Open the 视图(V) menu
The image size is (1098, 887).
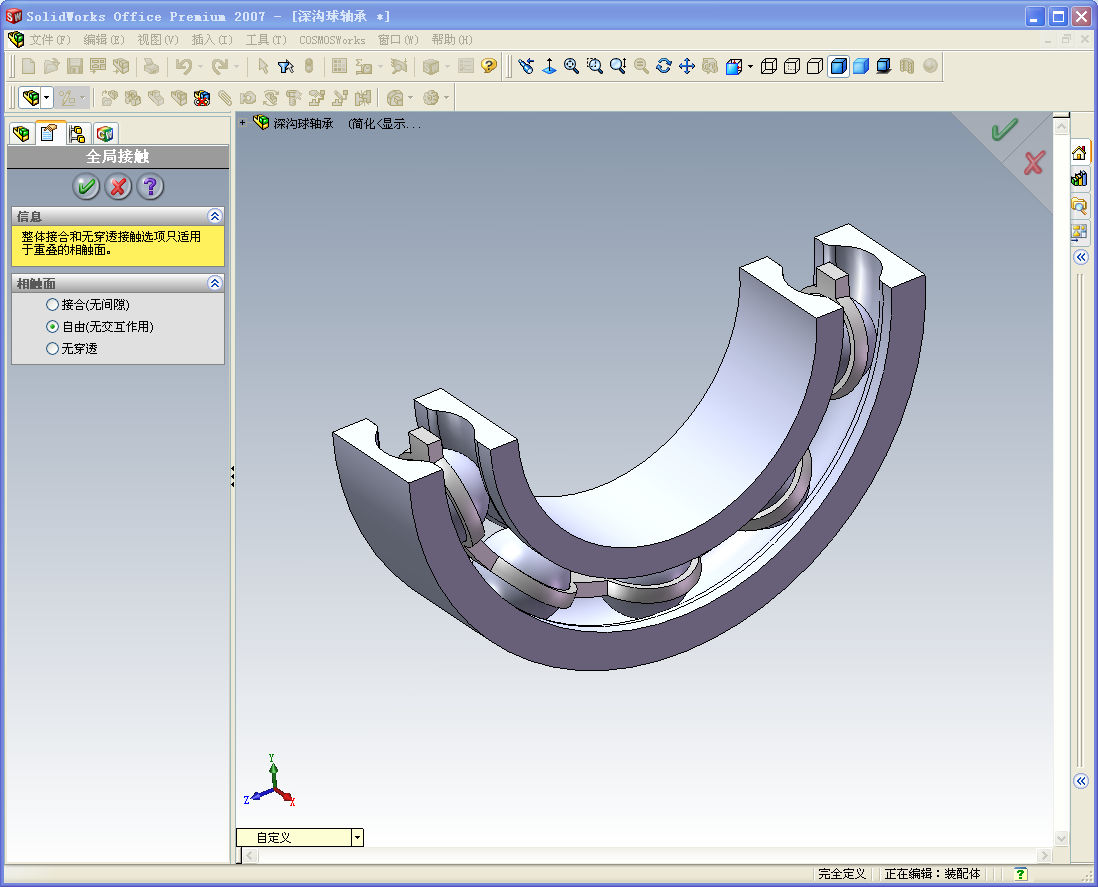pyautogui.click(x=158, y=40)
